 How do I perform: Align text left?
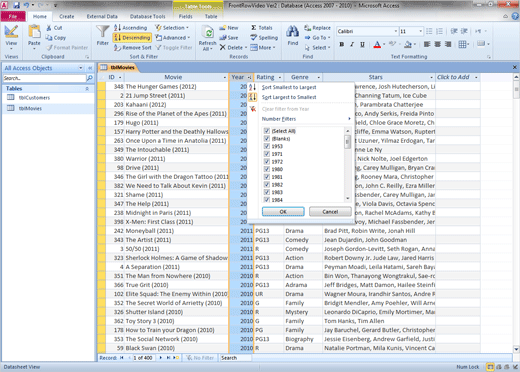click(427, 44)
